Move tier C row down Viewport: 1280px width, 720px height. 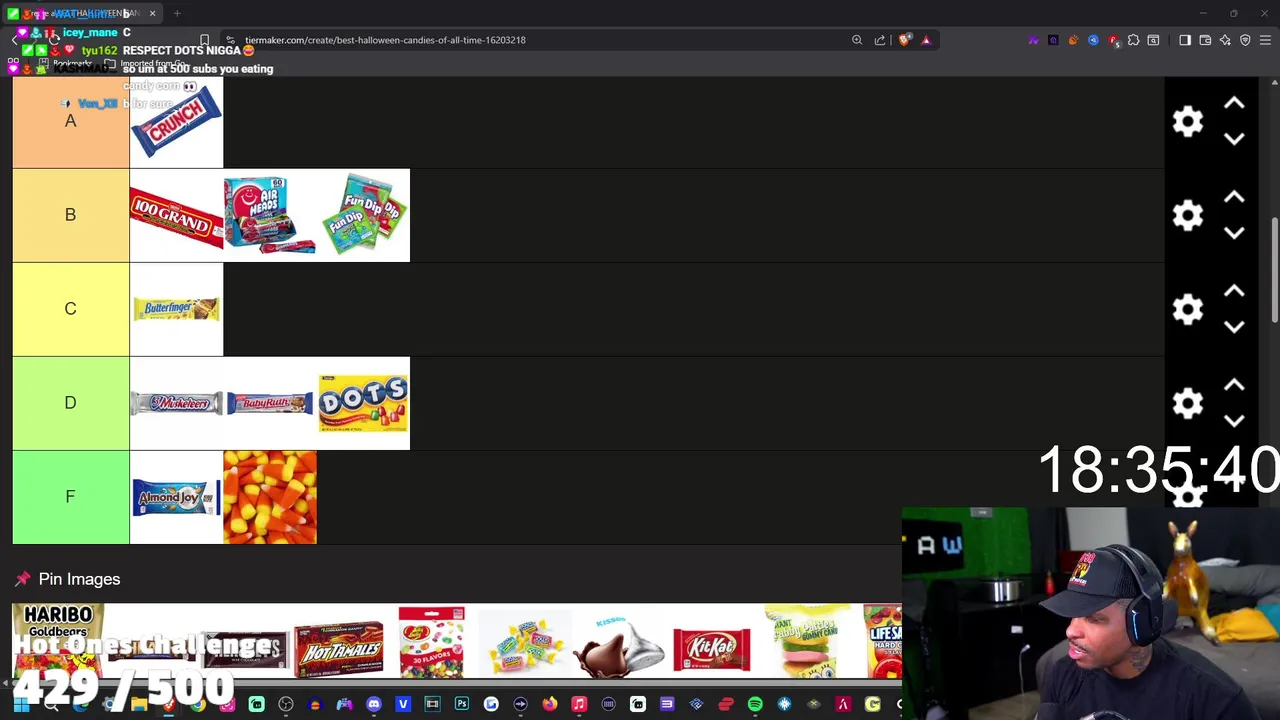tap(1234, 327)
